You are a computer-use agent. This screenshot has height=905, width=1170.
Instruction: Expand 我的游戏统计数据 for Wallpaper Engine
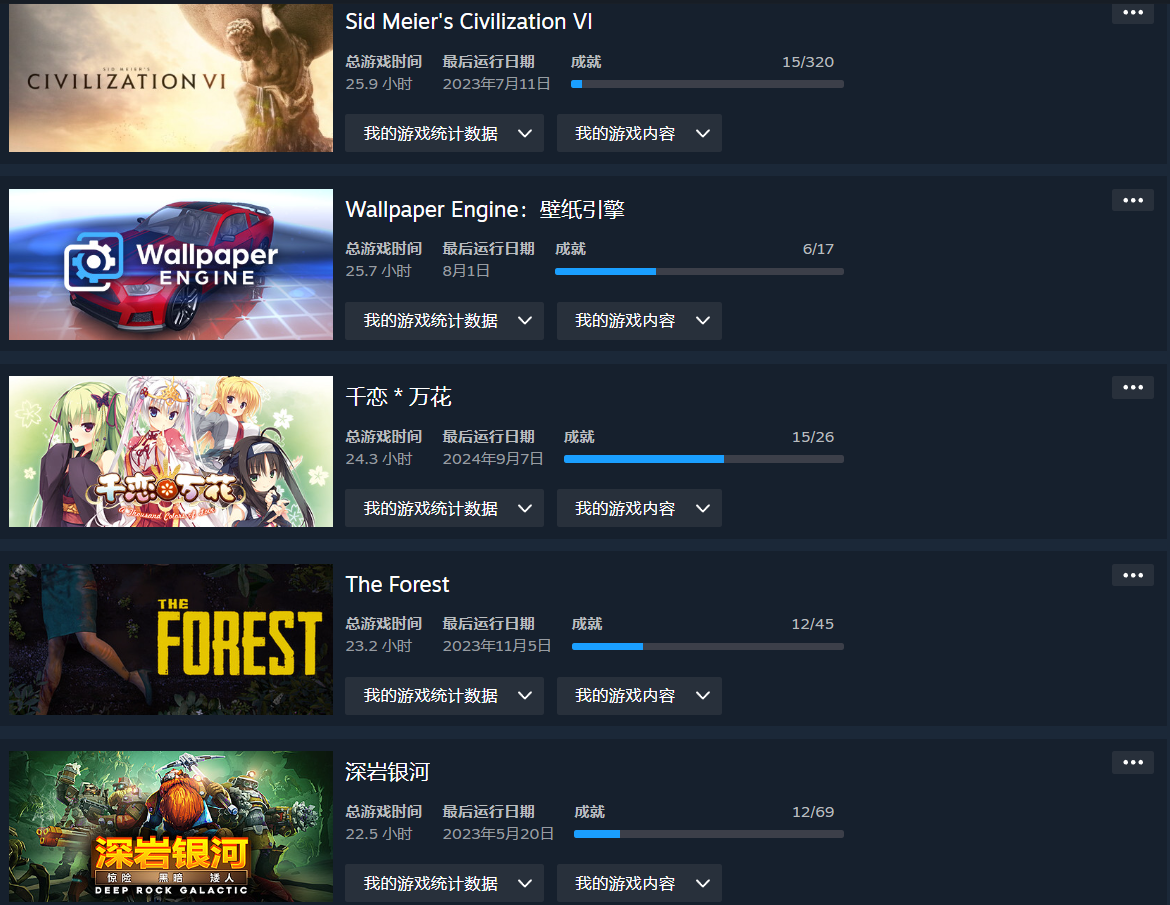(444, 321)
